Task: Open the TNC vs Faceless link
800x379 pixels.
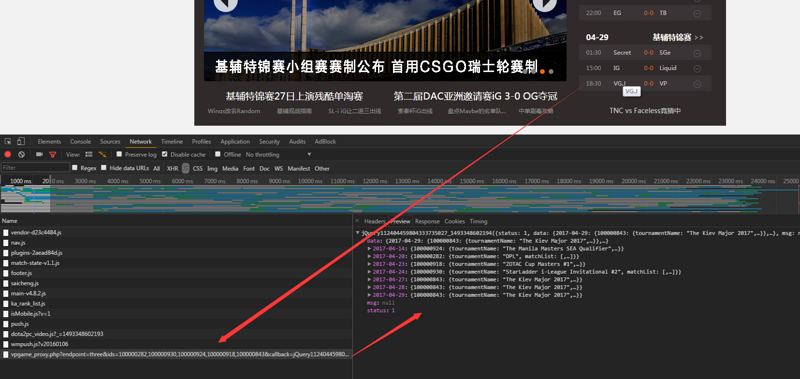Action: point(645,111)
